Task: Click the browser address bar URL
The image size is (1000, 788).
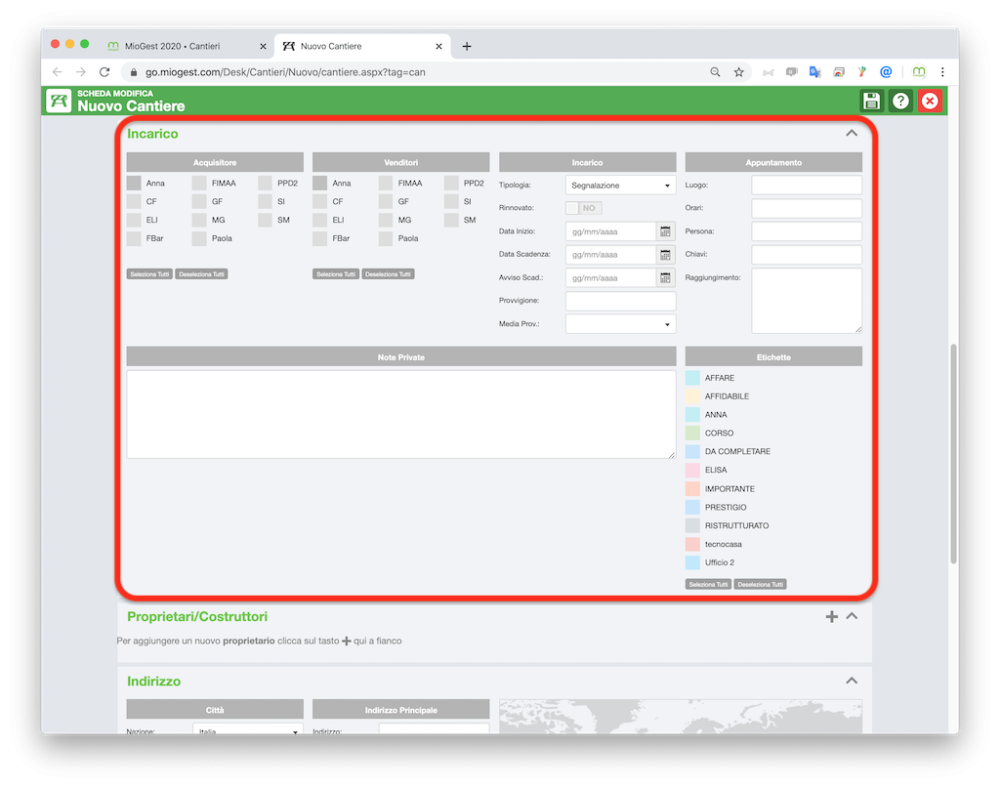Action: [x=285, y=72]
